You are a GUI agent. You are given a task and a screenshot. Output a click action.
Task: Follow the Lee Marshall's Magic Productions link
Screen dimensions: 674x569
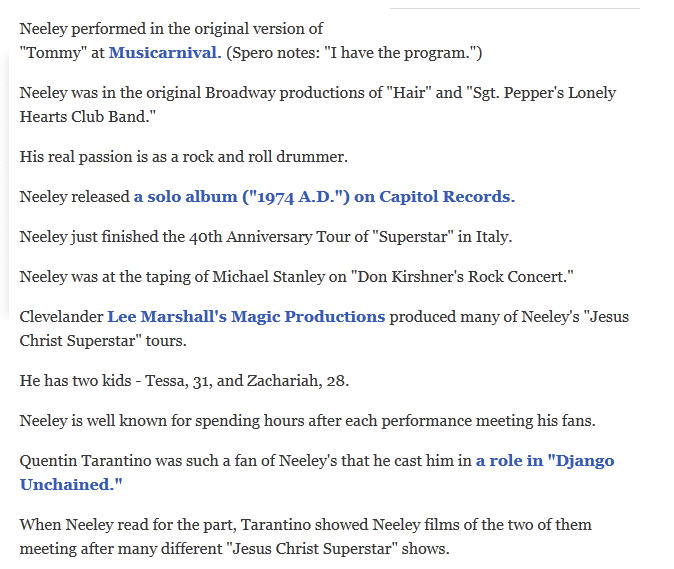tap(246, 317)
